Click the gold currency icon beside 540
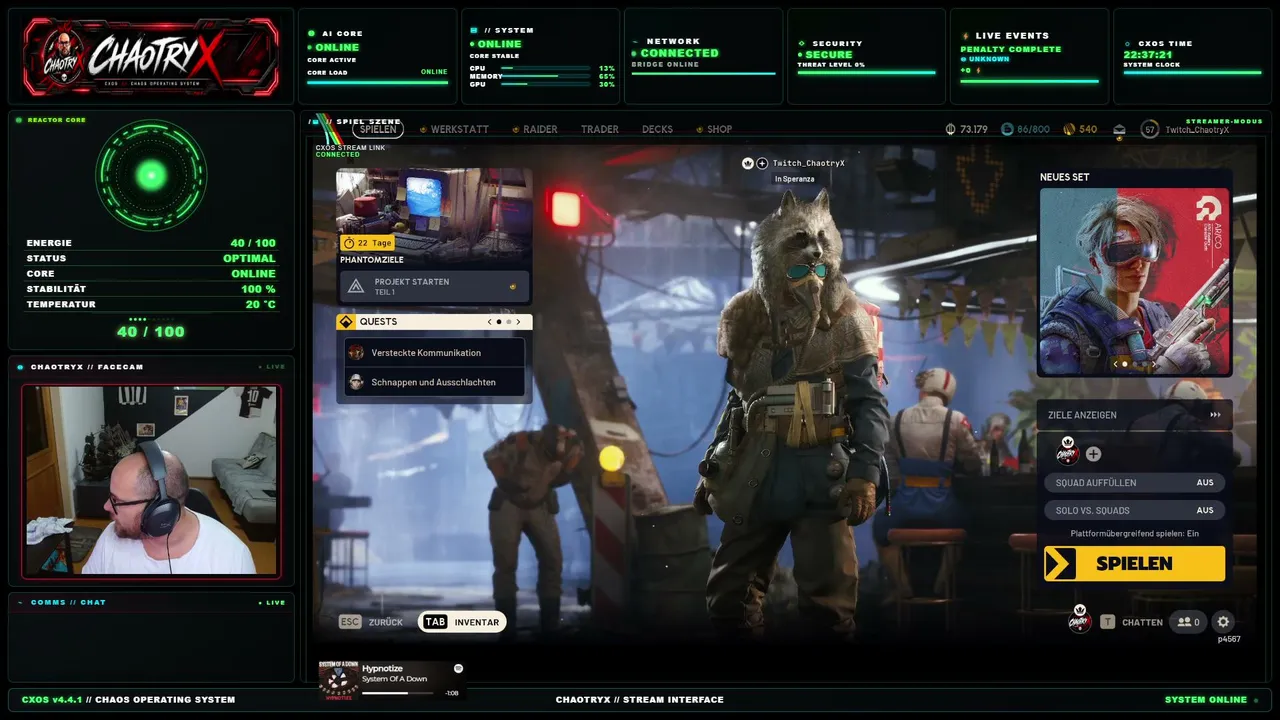This screenshot has height=720, width=1280. tap(1069, 130)
